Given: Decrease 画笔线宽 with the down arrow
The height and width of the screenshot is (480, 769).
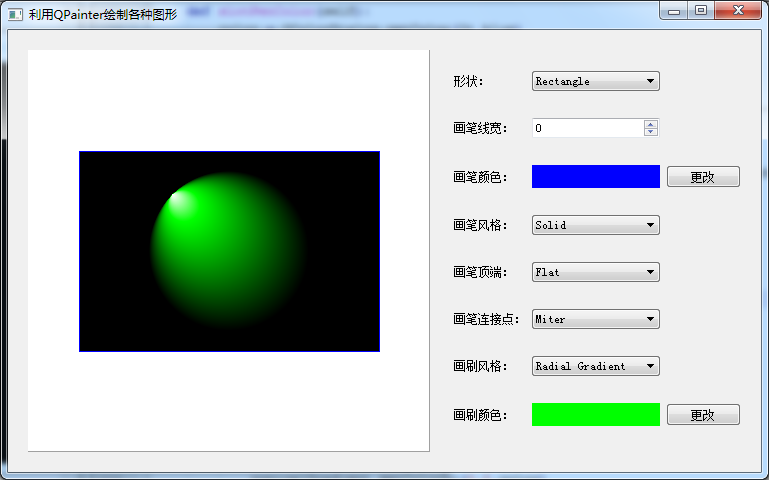Looking at the screenshot, I should tap(651, 132).
